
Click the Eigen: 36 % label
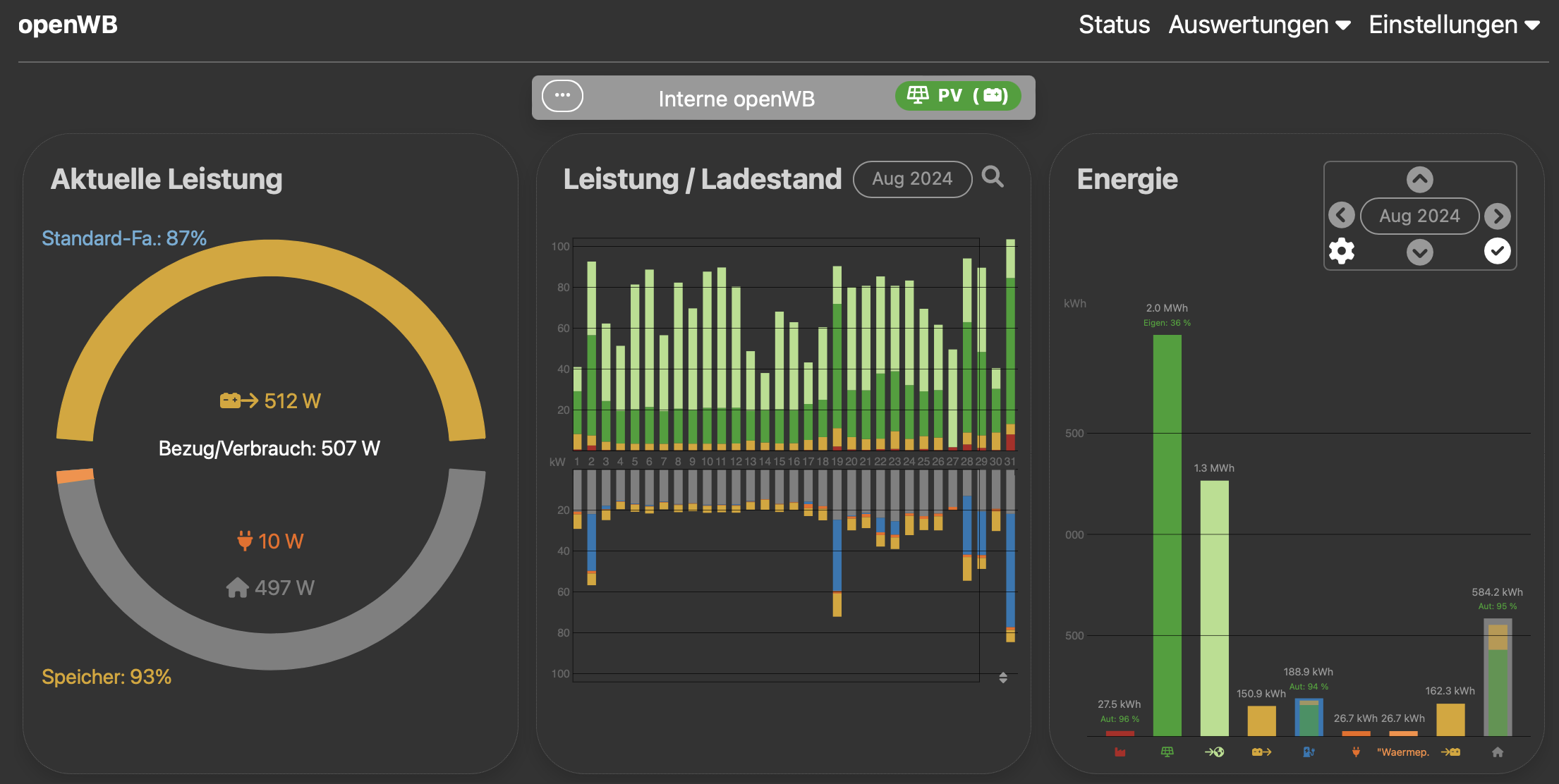coord(1167,323)
